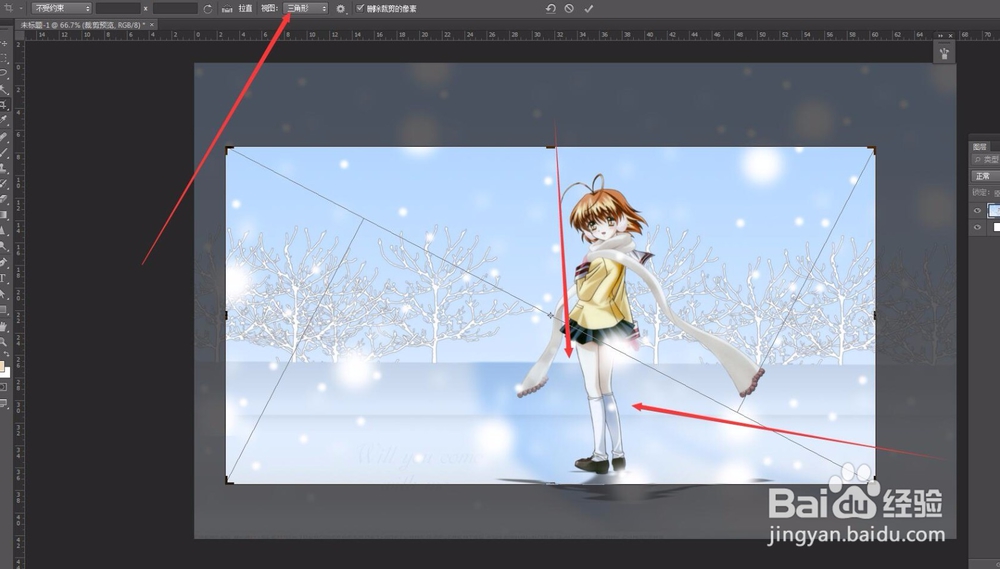Select the Zoom tool in toolbar
The width and height of the screenshot is (1000, 569).
tap(4, 341)
